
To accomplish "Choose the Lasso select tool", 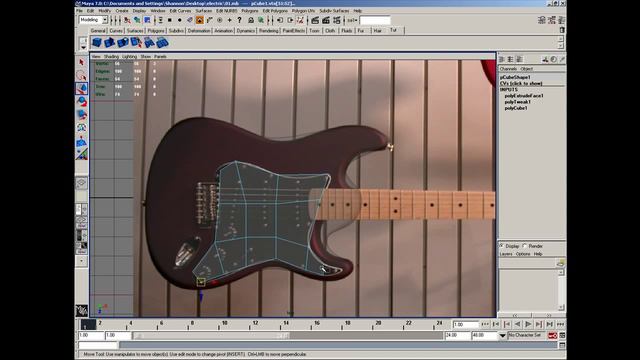I will pos(81,76).
